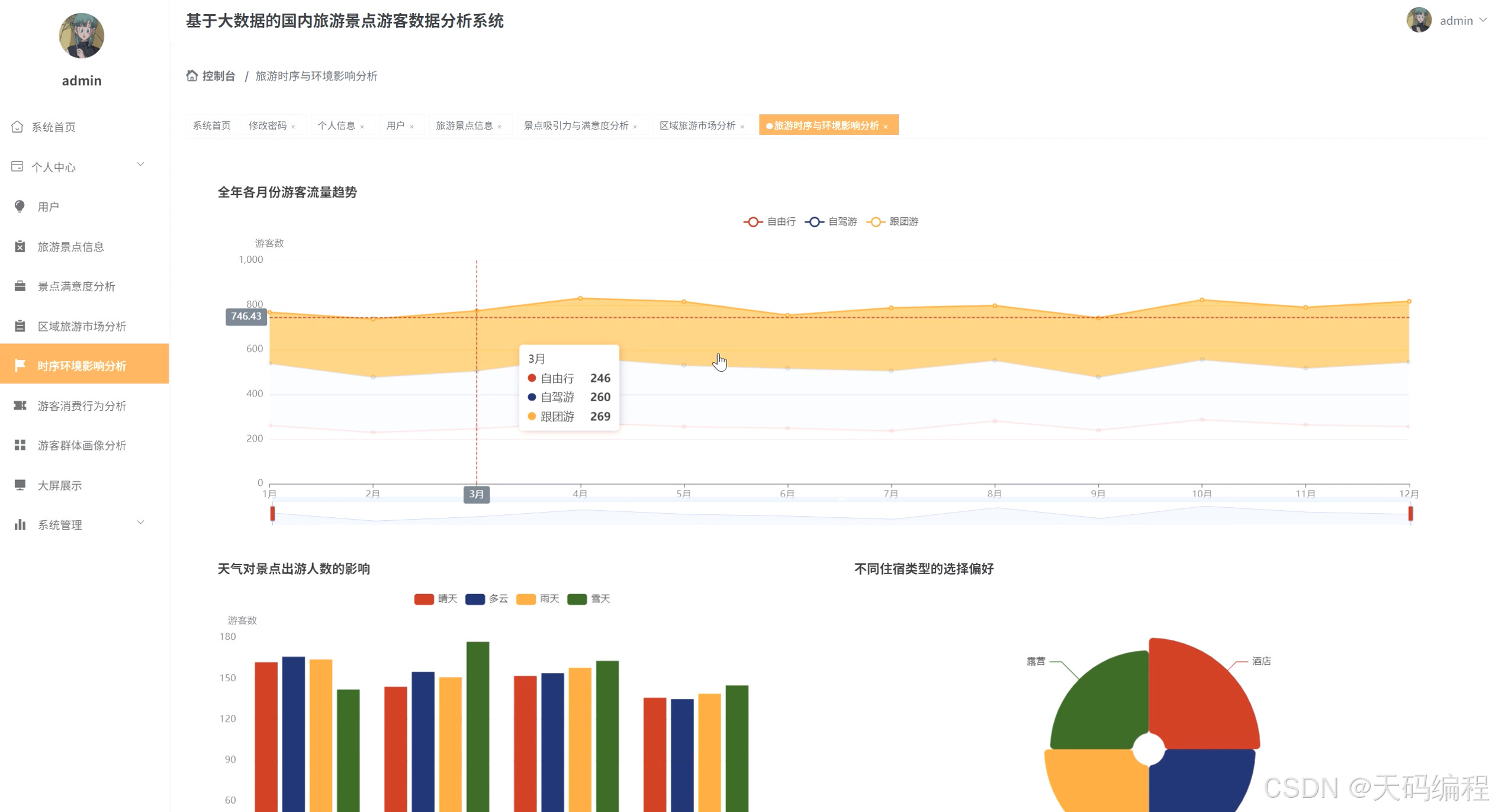Toggle the 自由行 series in line chart legend

[769, 221]
